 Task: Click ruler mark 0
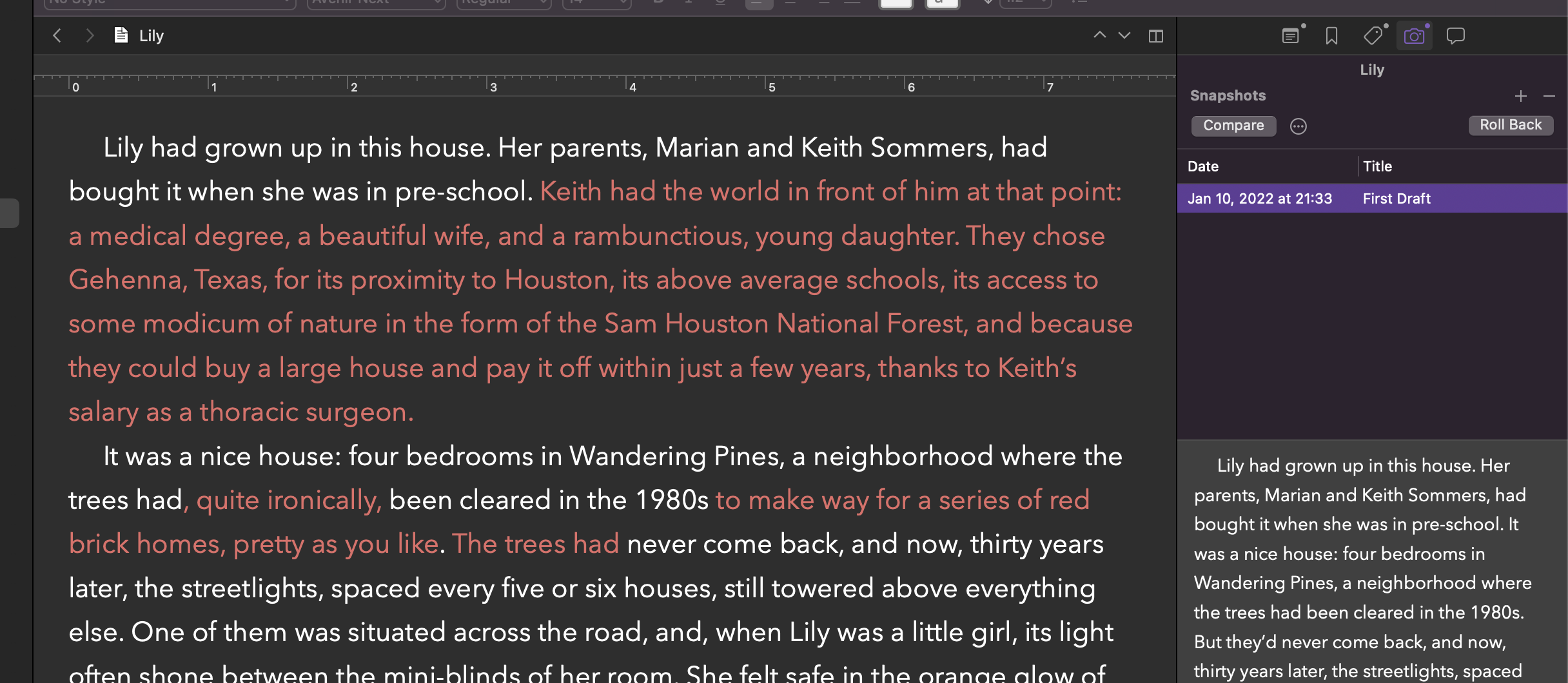(x=75, y=87)
